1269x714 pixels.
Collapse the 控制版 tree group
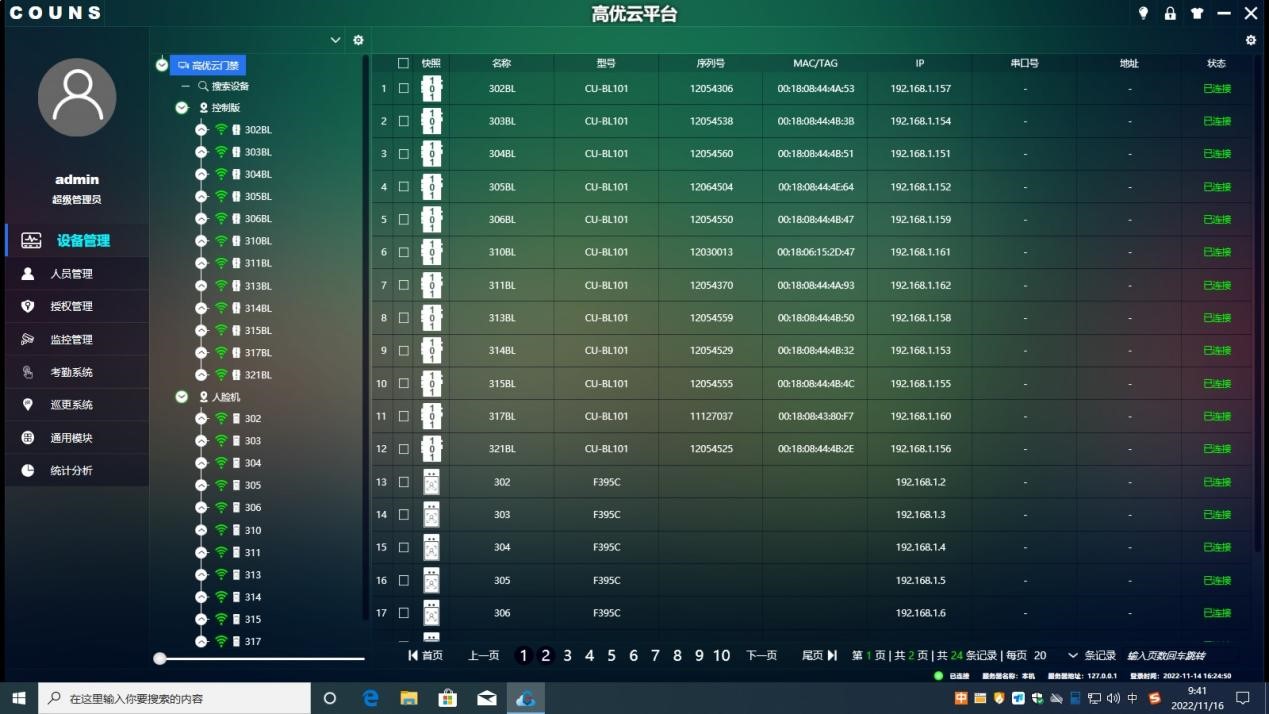(182, 108)
